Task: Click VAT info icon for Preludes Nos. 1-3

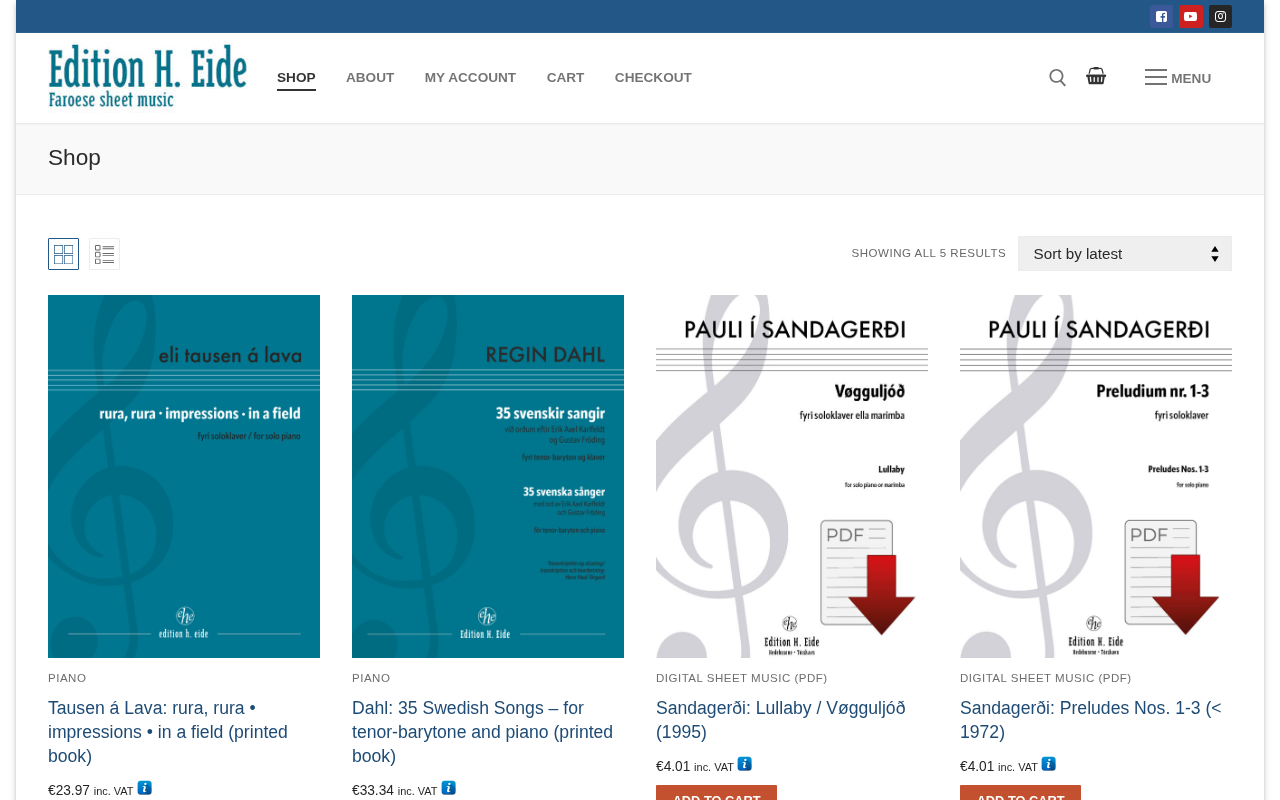Action: 1049,764
